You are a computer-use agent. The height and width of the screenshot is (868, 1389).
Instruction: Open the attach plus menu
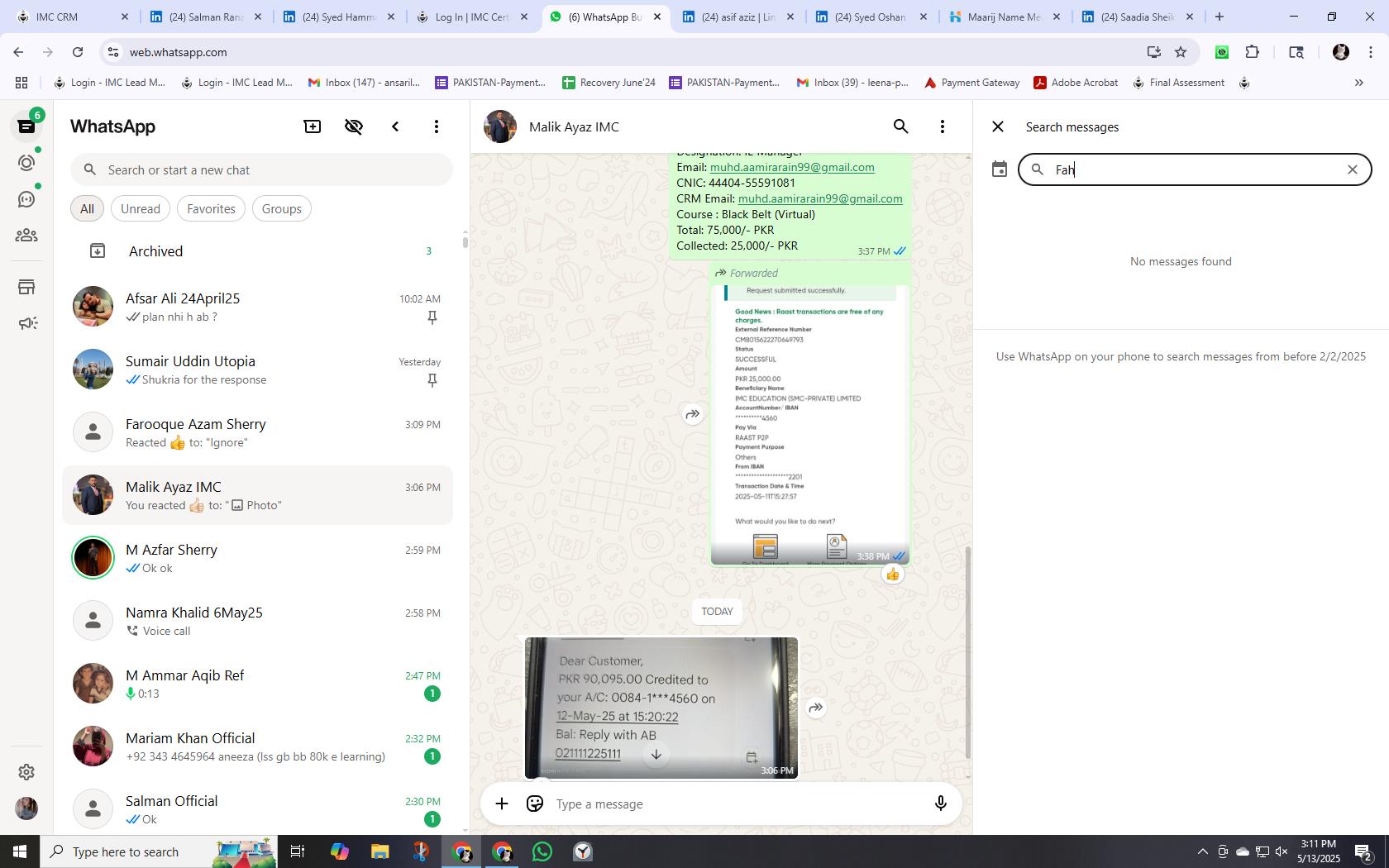pyautogui.click(x=502, y=804)
